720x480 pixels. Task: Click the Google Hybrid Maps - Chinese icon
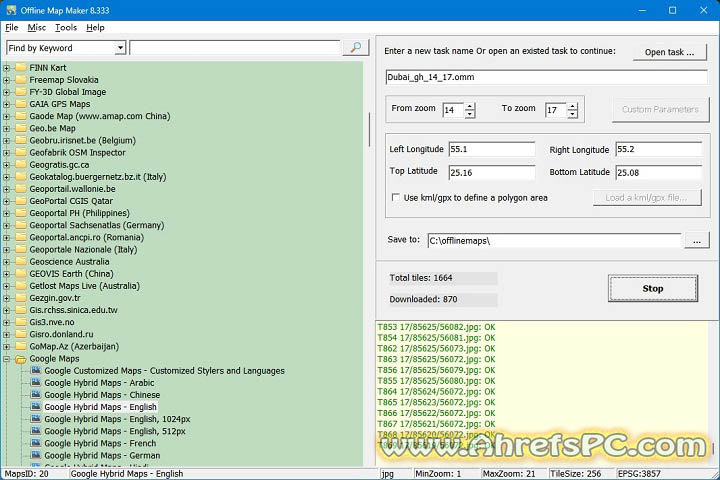[36, 395]
